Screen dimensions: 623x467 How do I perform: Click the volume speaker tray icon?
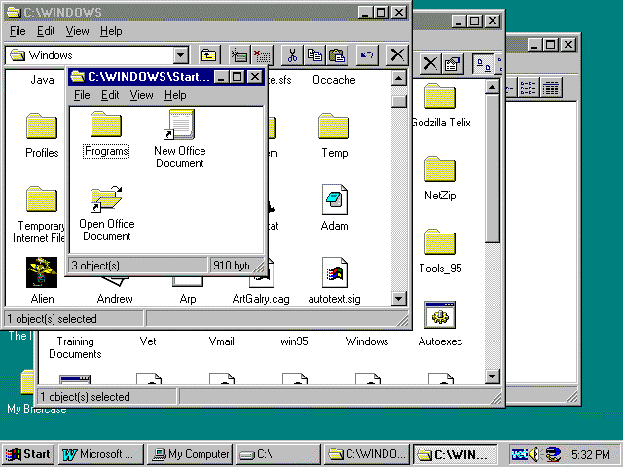(536, 454)
